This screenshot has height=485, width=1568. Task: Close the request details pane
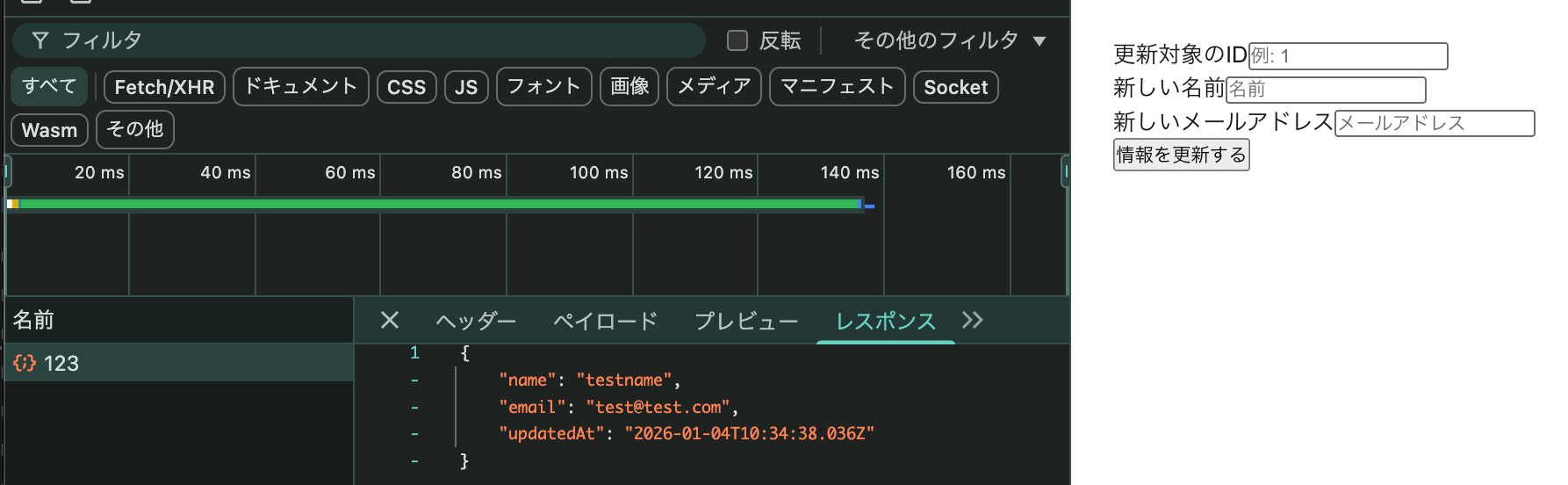click(390, 321)
